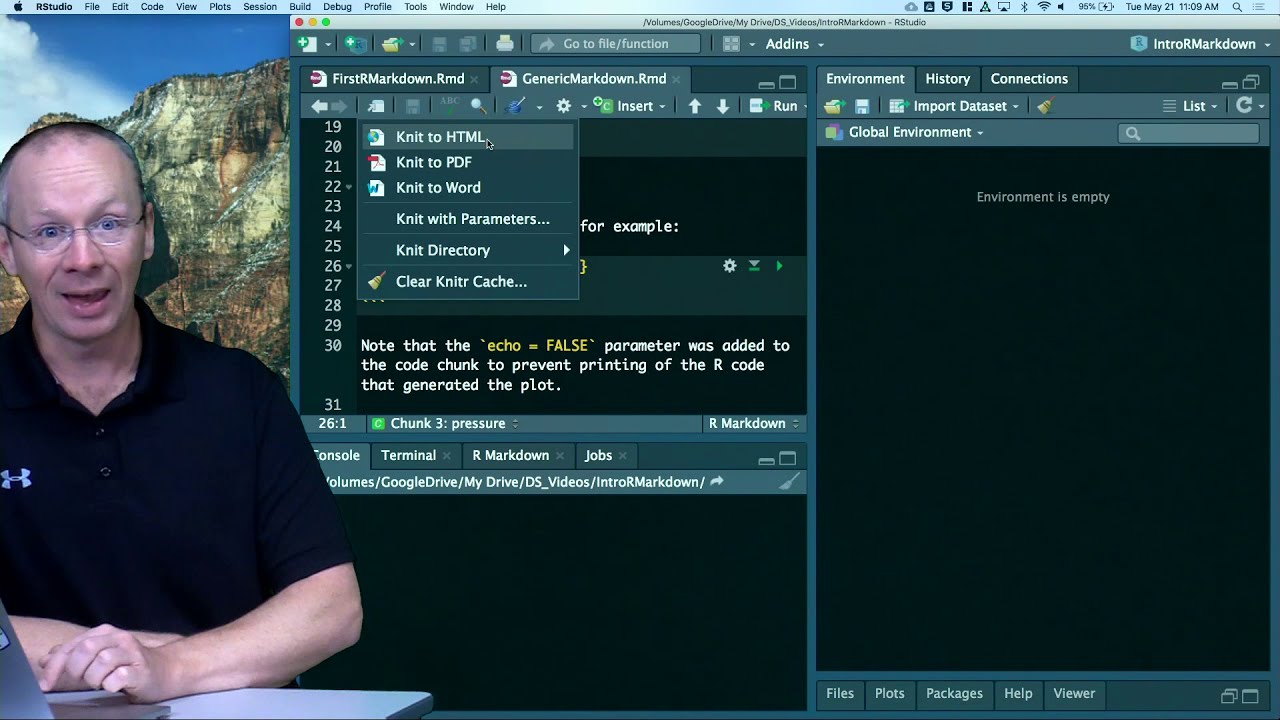Viewport: 1280px width, 720px height.
Task: Switch to FirstRMarkdown.Rmd tab
Action: pos(397,79)
